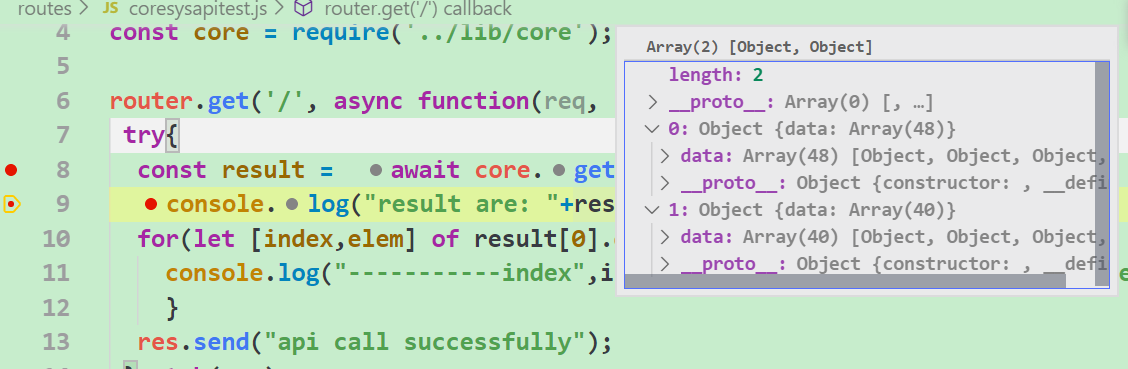The height and width of the screenshot is (369, 1128).
Task: Click inline breakpoint dot before get on line 8
Action: pyautogui.click(x=559, y=171)
